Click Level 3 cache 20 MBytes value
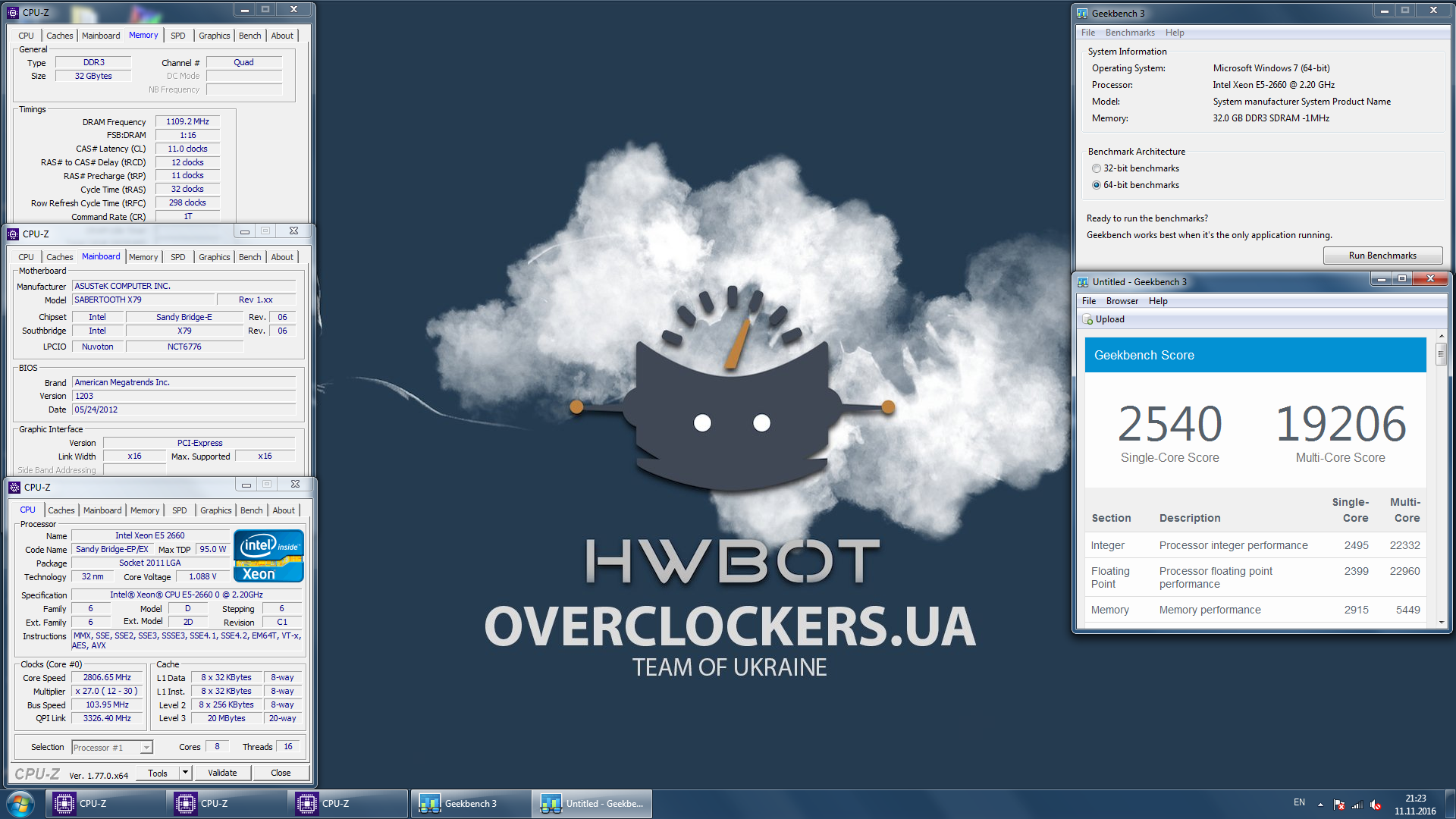This screenshot has height=819, width=1456. click(x=227, y=718)
